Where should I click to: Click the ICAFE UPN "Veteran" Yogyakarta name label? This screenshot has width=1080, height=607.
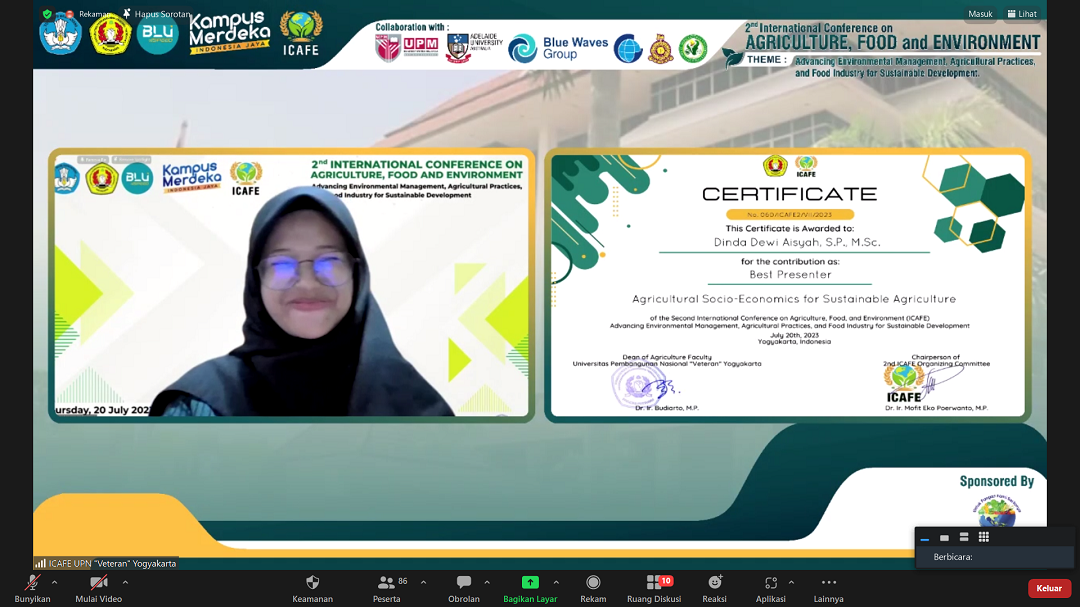tap(112, 564)
